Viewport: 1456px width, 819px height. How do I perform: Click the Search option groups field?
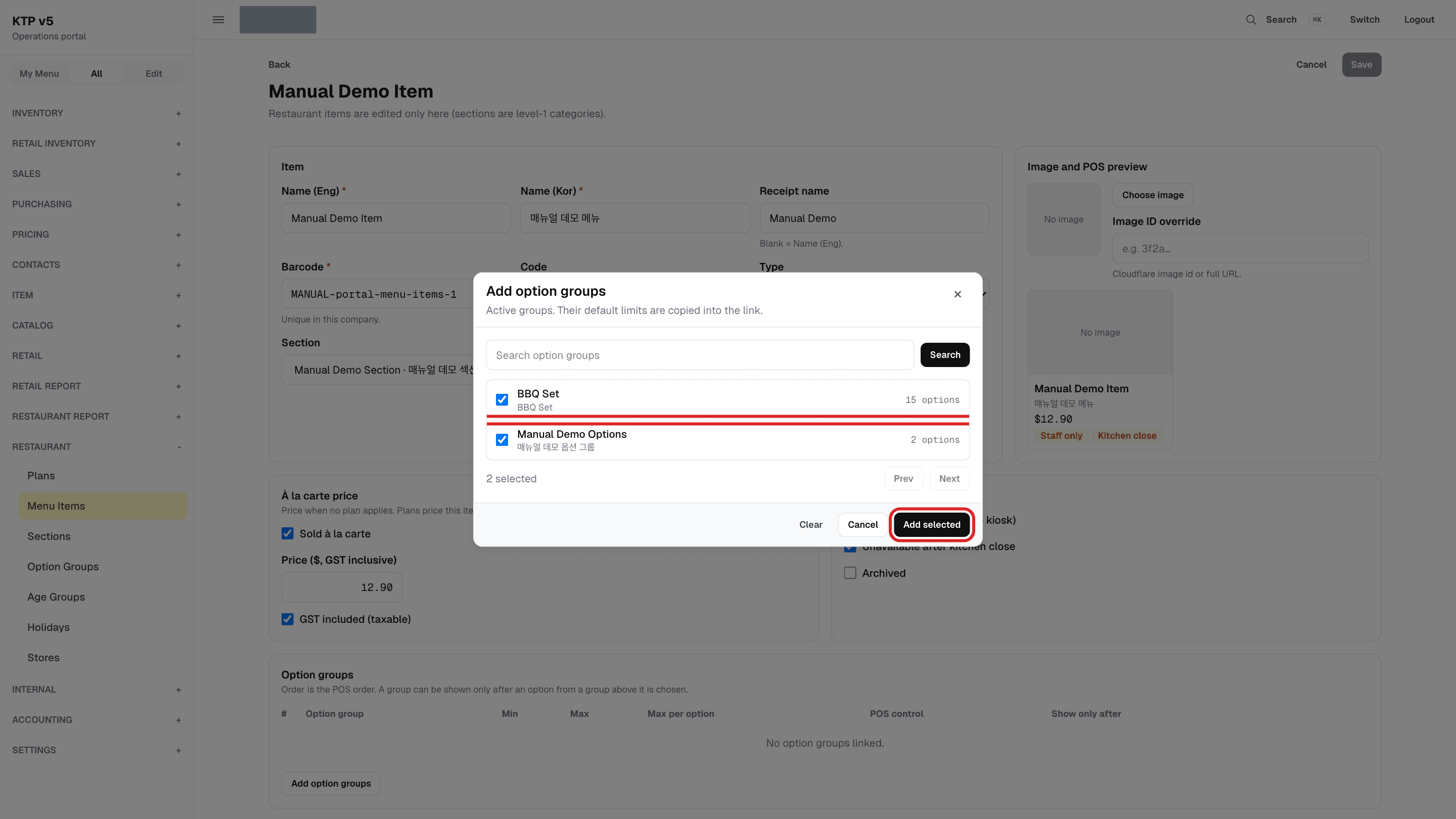700,355
